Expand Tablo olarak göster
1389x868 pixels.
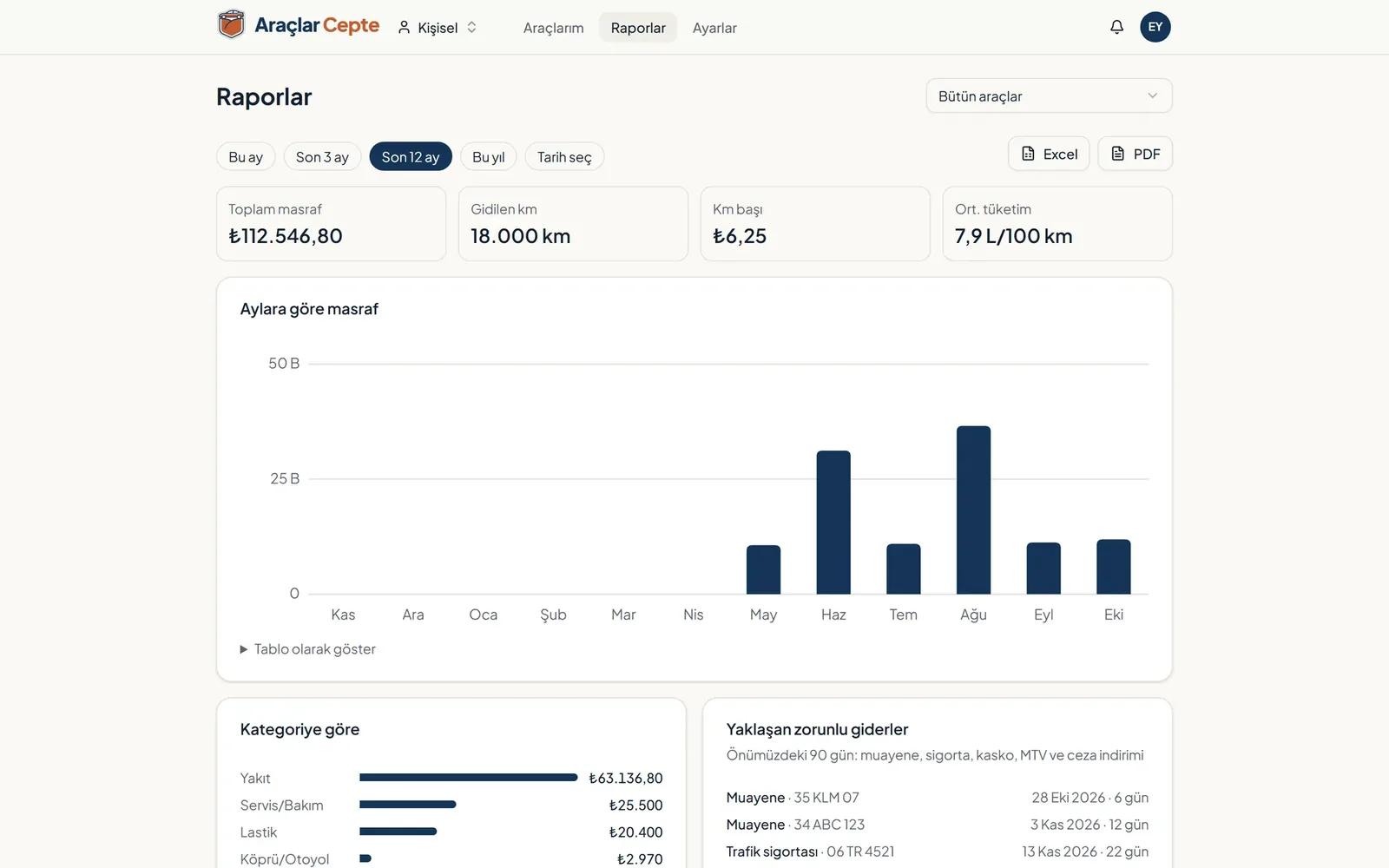coord(308,649)
